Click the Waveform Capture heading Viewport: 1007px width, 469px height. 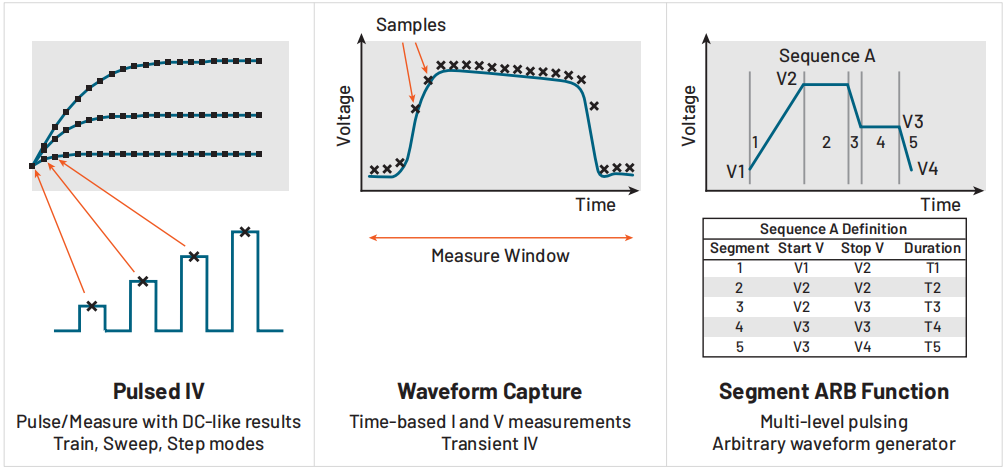click(x=490, y=391)
